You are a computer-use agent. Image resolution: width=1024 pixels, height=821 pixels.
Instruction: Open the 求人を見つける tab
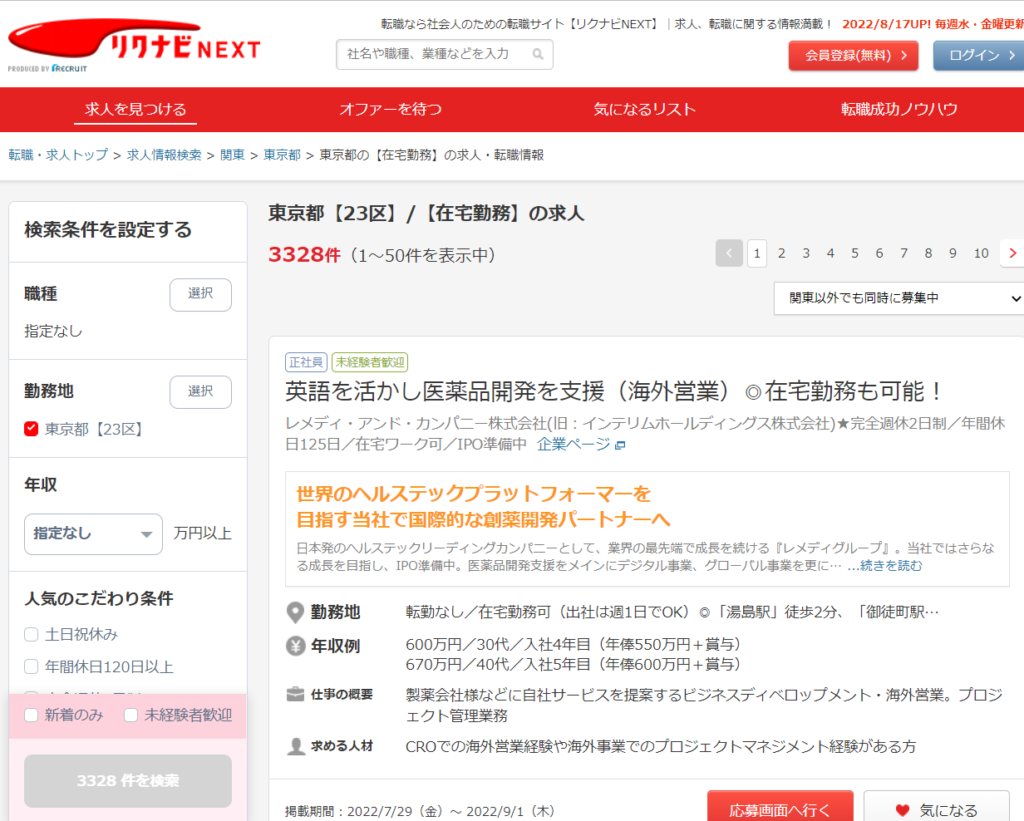[135, 109]
